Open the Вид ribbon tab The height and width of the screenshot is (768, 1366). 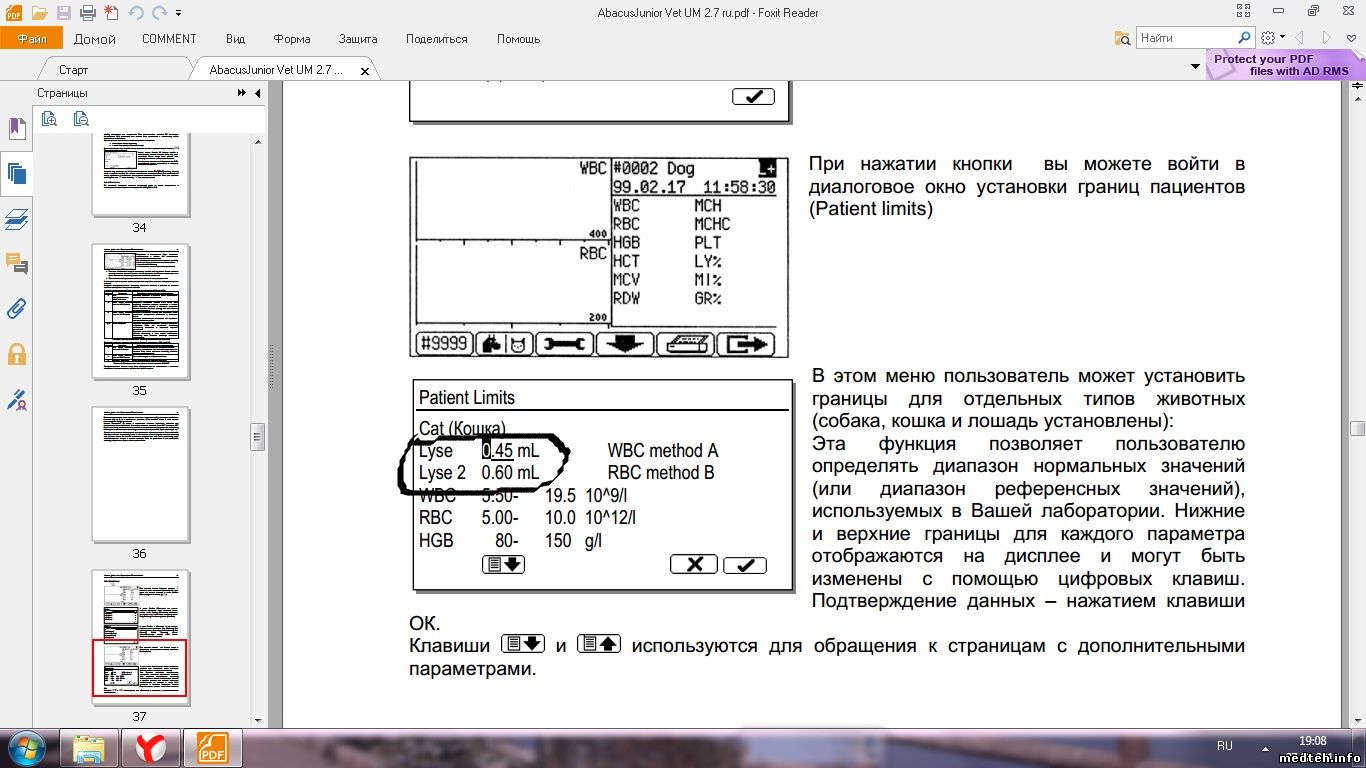pos(235,39)
